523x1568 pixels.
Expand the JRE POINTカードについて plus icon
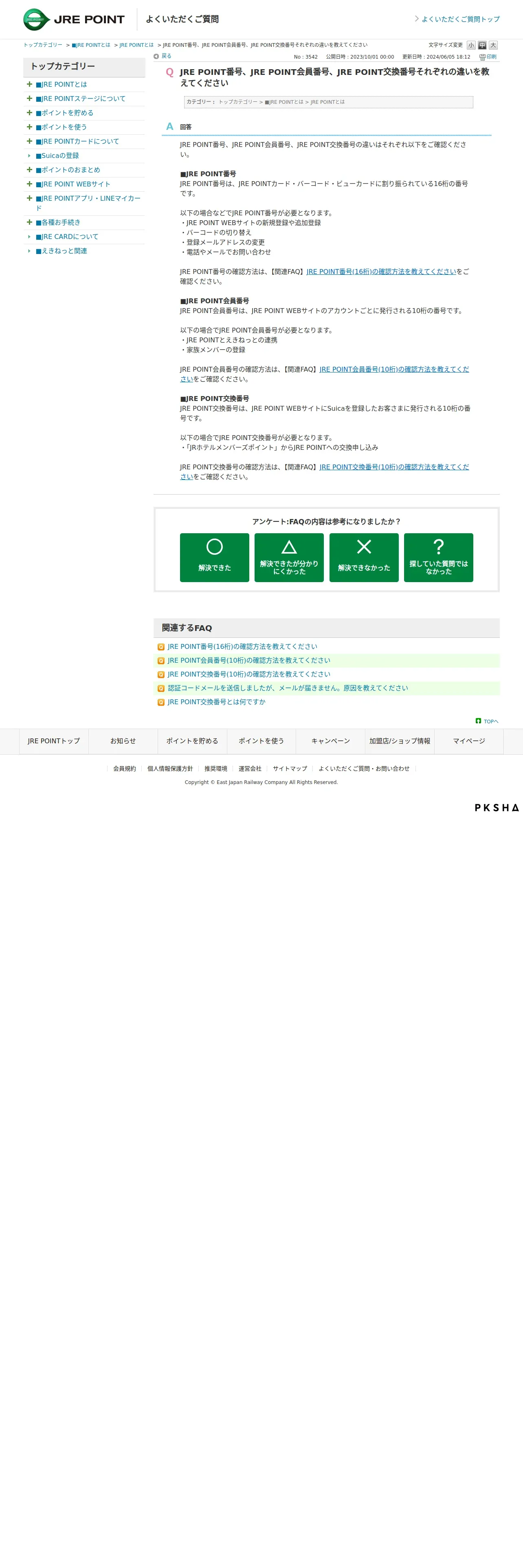point(29,141)
